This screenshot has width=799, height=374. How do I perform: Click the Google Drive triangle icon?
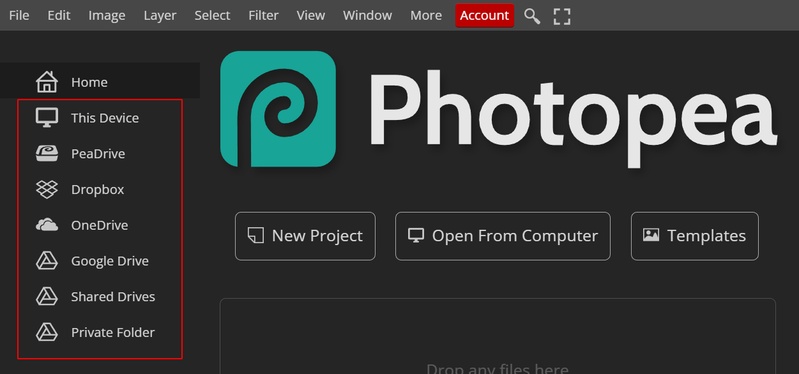[x=47, y=261]
